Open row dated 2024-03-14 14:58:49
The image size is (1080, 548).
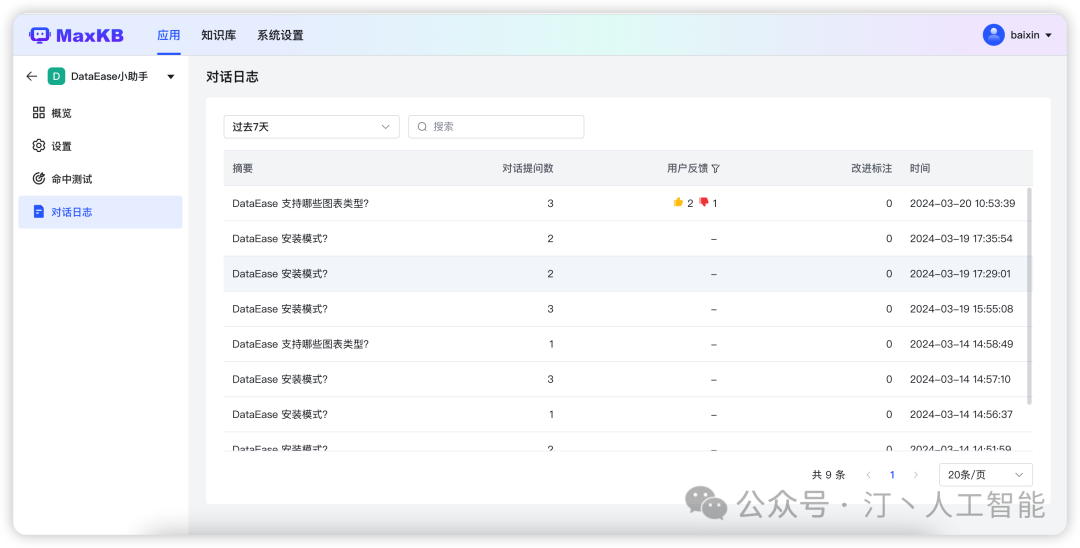pos(627,344)
